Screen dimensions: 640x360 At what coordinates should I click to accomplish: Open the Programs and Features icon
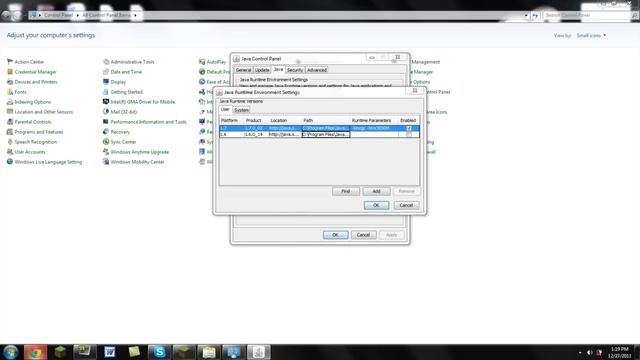coord(10,132)
